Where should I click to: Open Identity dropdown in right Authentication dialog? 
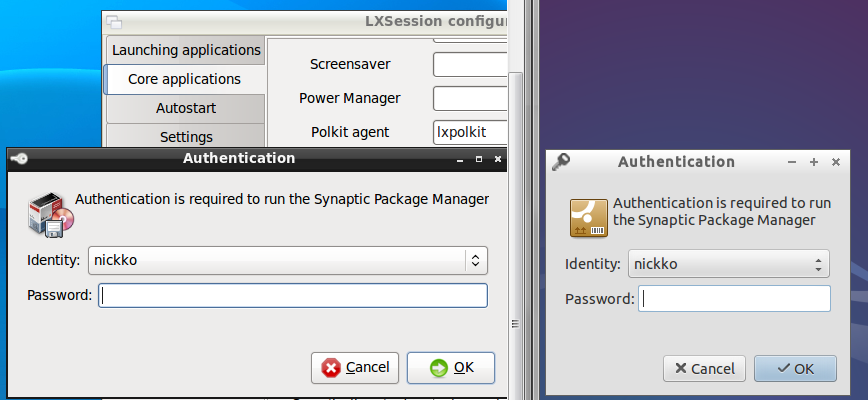pyautogui.click(x=728, y=264)
